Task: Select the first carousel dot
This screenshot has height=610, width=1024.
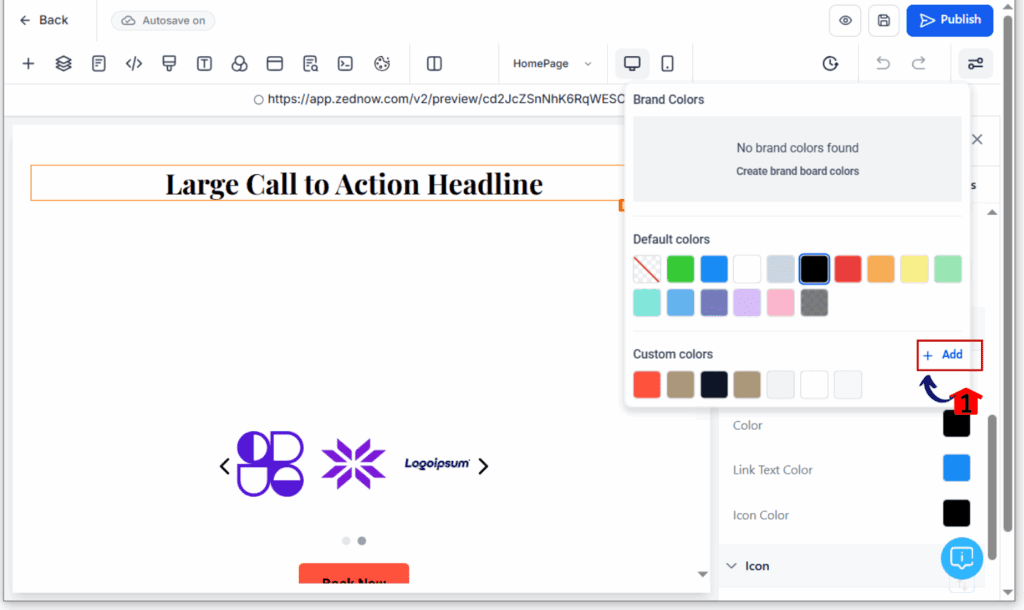Action: (x=346, y=541)
